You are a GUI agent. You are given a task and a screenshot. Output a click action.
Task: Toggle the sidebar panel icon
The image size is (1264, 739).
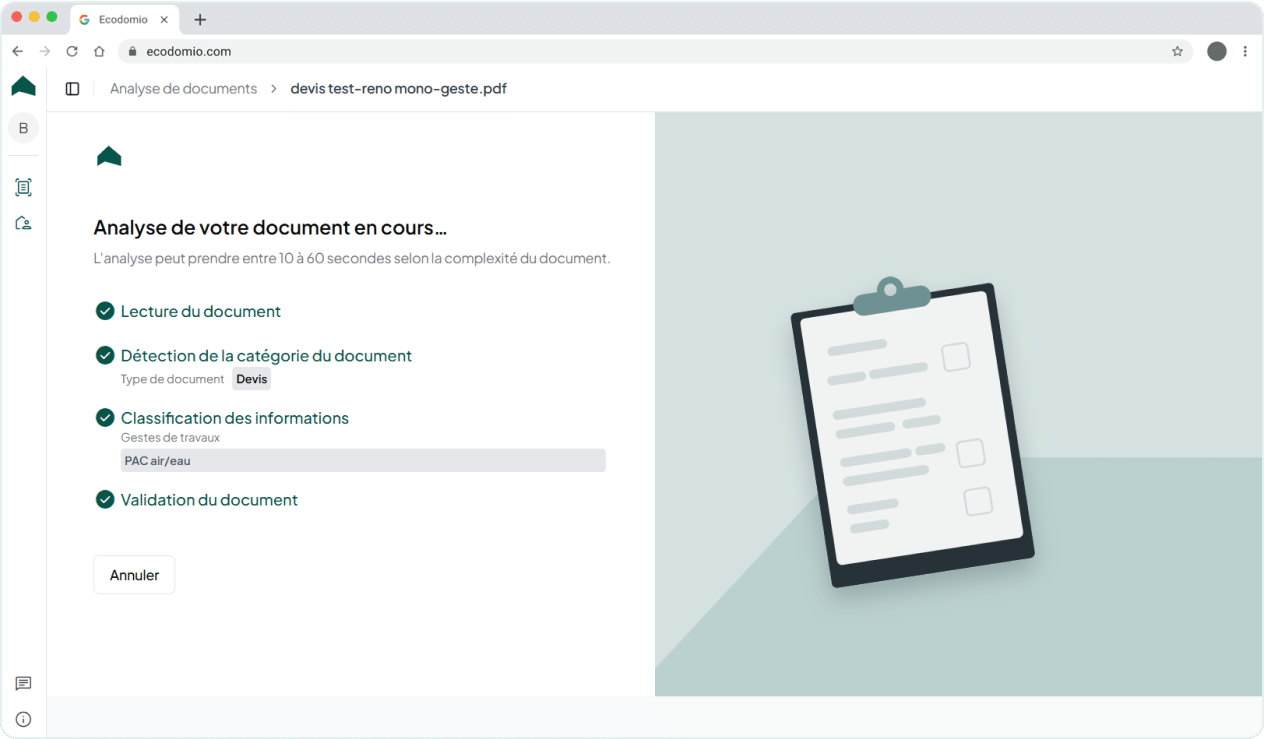coord(72,89)
